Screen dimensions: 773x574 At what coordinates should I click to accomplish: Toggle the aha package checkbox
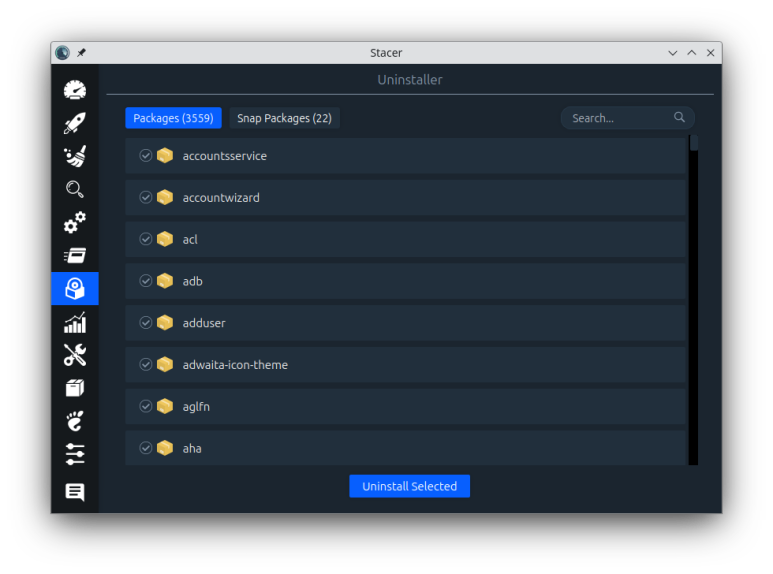145,448
